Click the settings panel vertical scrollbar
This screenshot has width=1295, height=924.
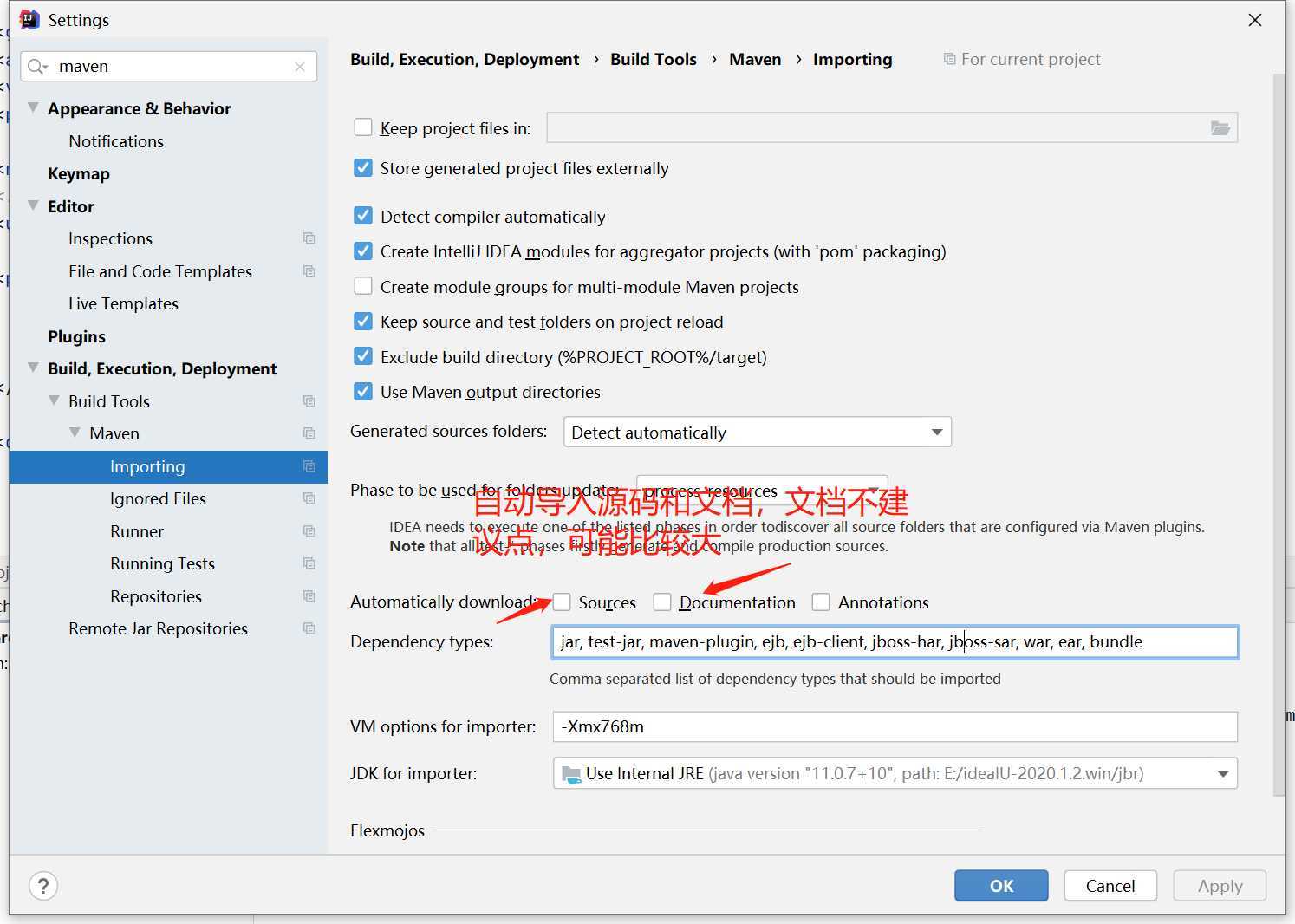[1279, 433]
